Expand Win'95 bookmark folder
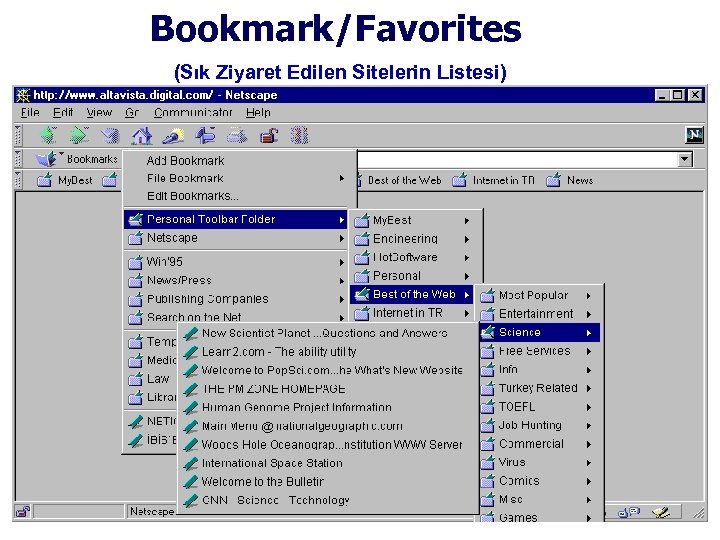This screenshot has height=540, width=720. click(236, 262)
